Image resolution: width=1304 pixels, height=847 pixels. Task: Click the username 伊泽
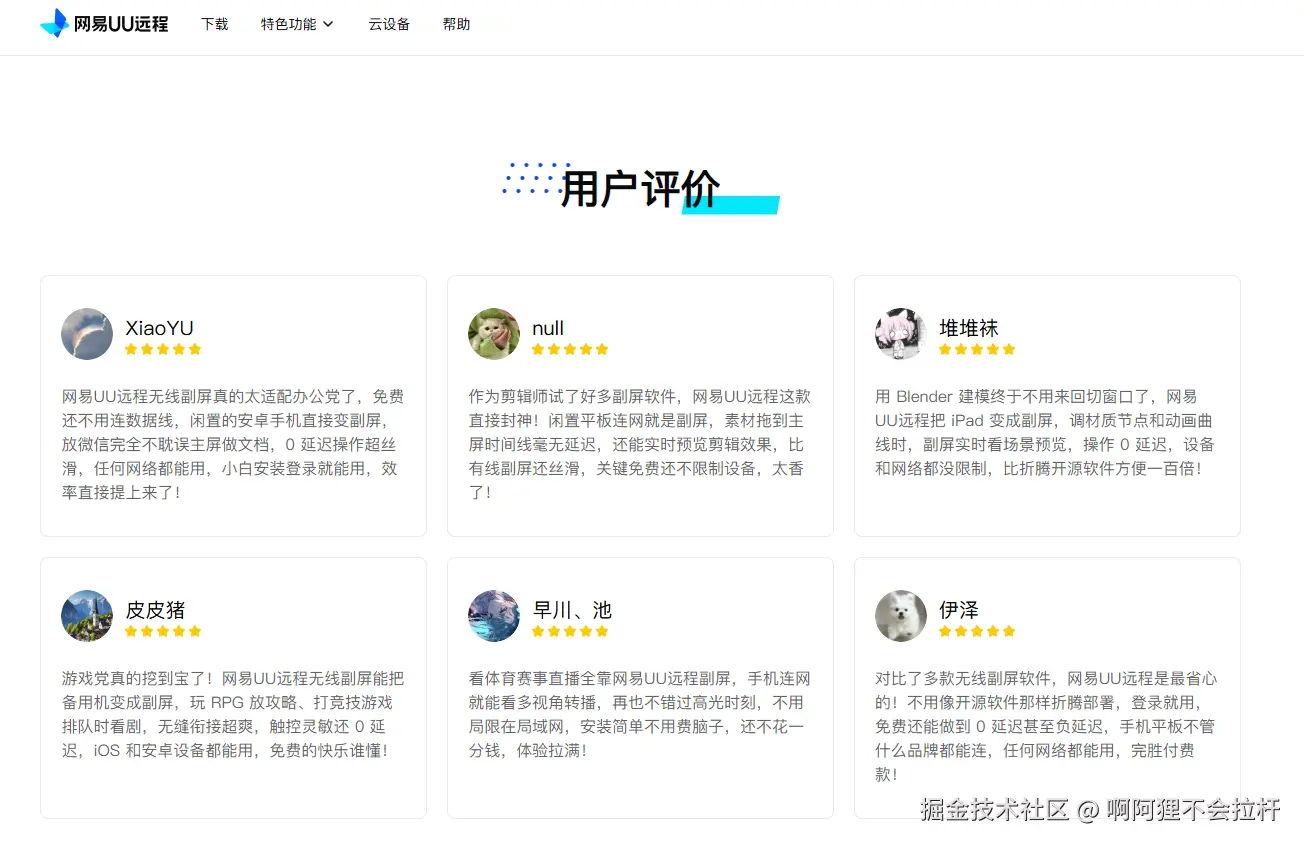pyautogui.click(x=958, y=610)
